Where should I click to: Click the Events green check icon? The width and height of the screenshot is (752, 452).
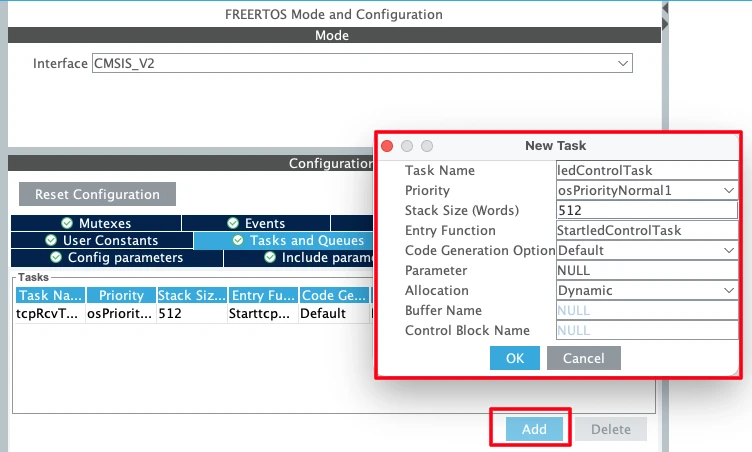click(233, 223)
